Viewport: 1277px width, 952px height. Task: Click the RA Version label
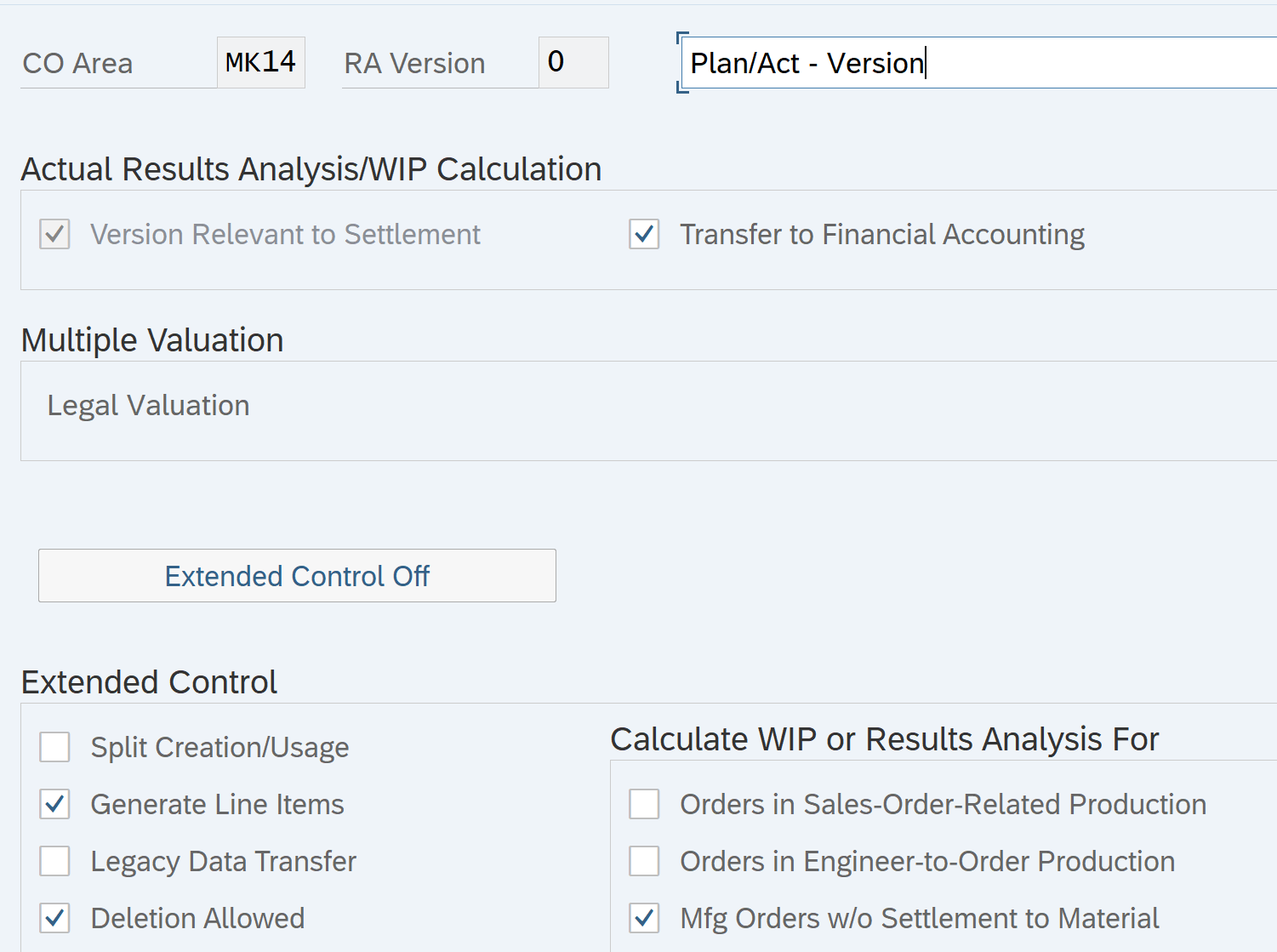414,64
